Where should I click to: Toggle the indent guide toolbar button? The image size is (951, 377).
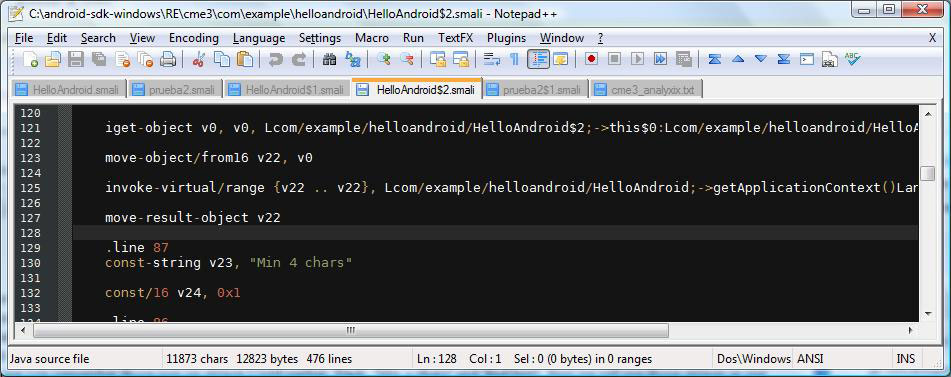pos(538,59)
